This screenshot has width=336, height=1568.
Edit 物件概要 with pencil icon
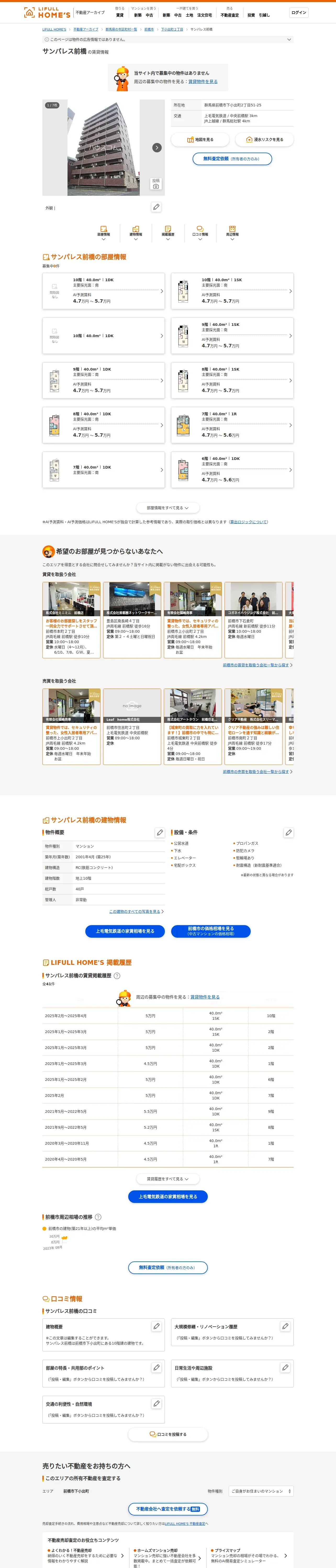tap(160, 832)
